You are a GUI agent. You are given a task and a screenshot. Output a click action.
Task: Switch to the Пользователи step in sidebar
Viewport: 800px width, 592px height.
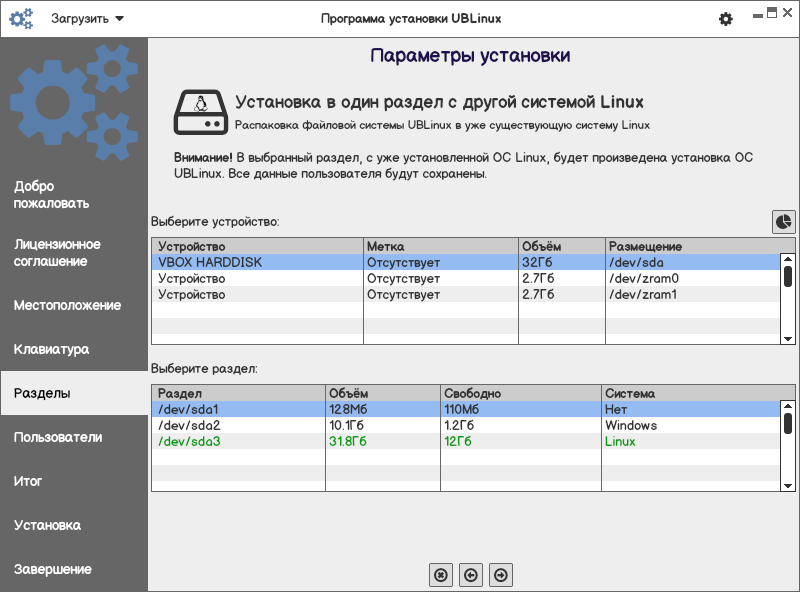[x=58, y=437]
